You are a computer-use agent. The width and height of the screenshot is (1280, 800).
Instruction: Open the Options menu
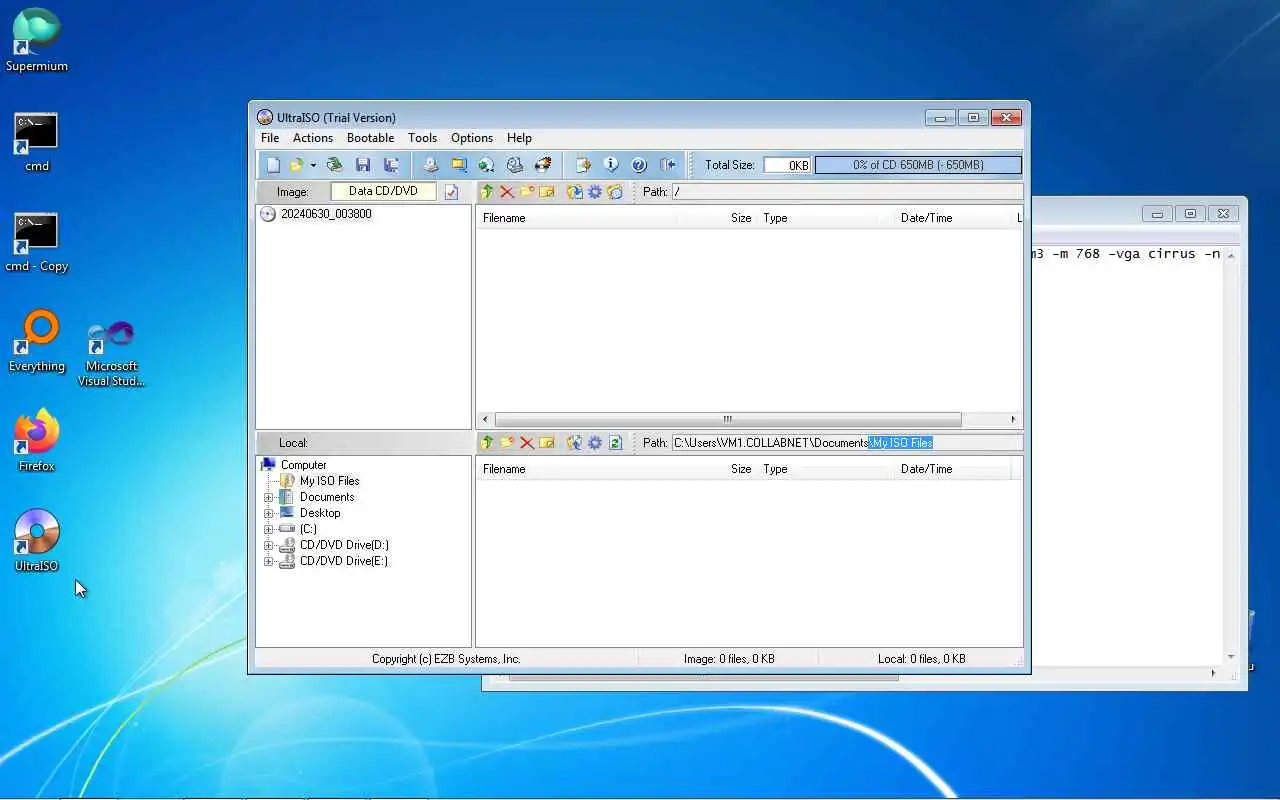(472, 138)
